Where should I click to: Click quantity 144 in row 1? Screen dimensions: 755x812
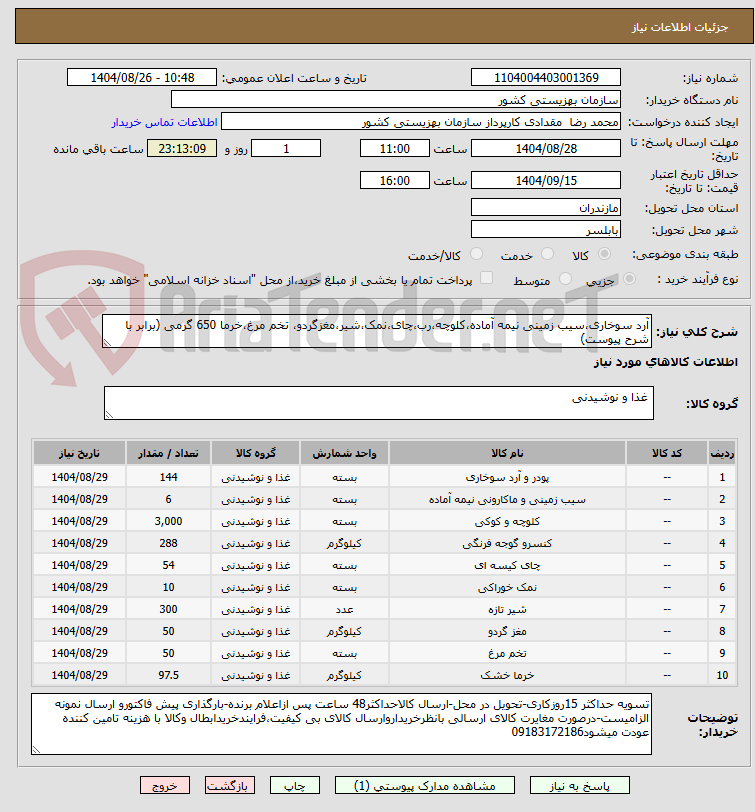pos(168,477)
